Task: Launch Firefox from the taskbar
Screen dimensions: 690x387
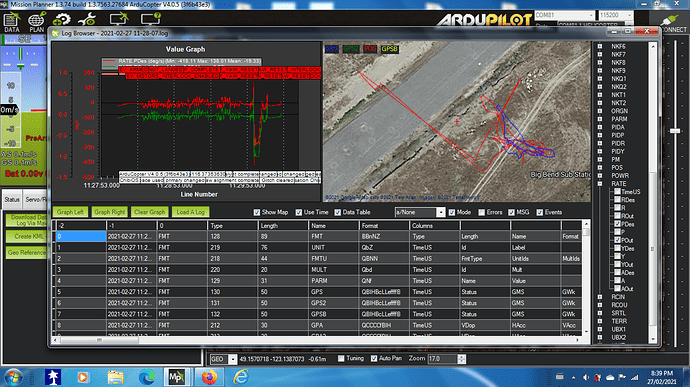Action: pos(209,377)
